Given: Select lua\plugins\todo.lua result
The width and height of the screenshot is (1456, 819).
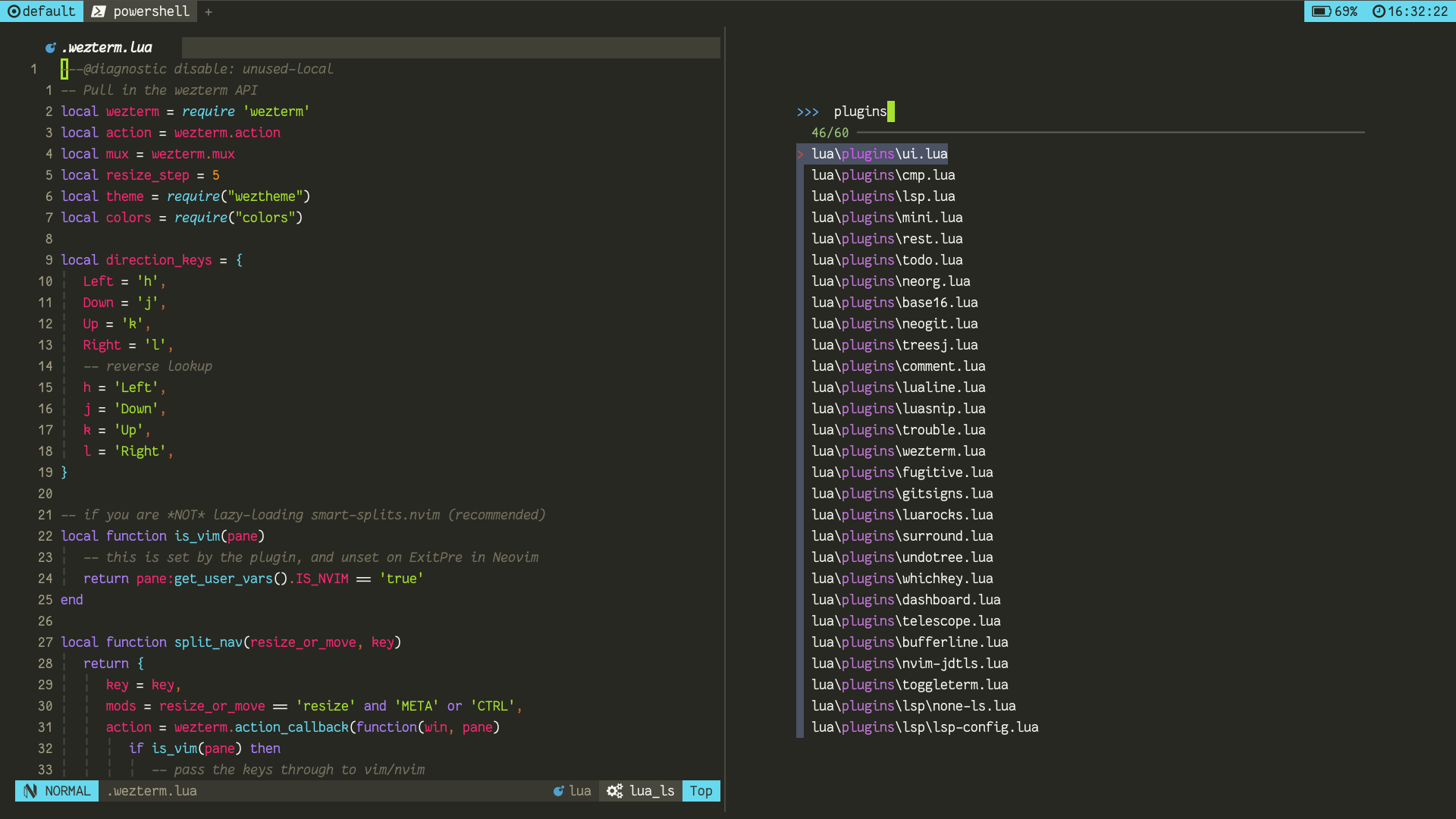Looking at the screenshot, I should pyautogui.click(x=887, y=260).
